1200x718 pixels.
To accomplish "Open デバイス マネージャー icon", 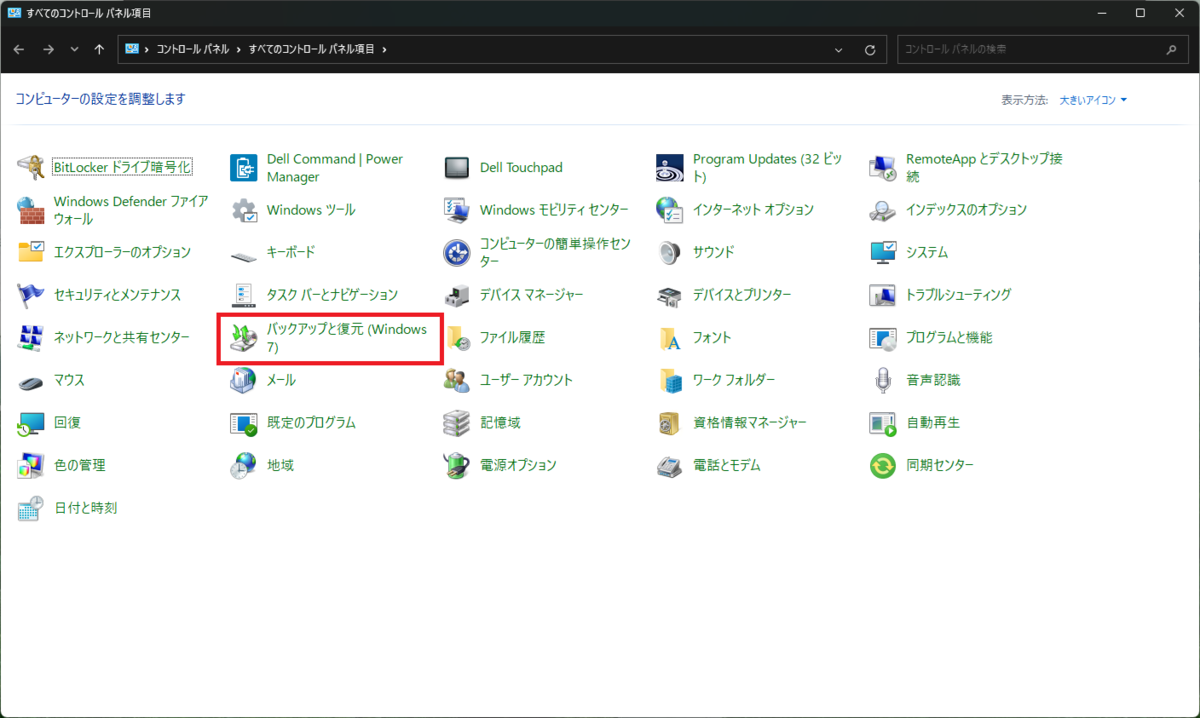I will point(457,295).
